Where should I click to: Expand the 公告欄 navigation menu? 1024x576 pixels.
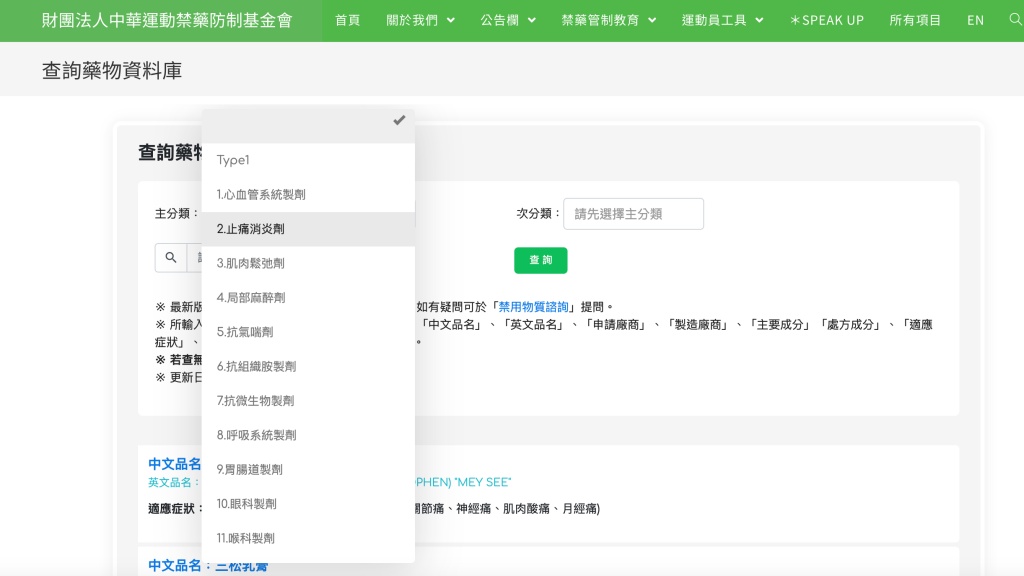point(508,20)
